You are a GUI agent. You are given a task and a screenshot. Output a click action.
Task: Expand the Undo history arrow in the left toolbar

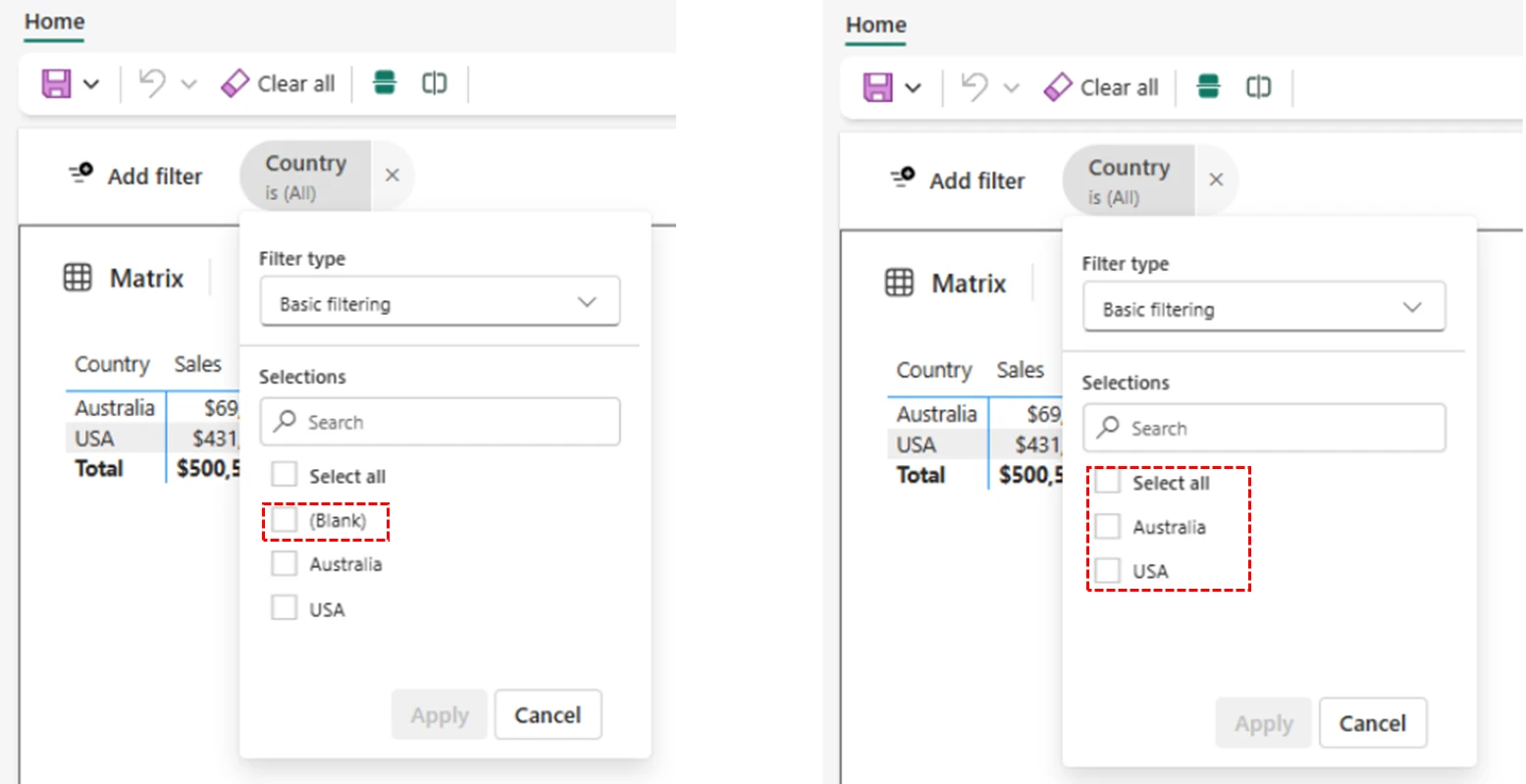coord(189,84)
